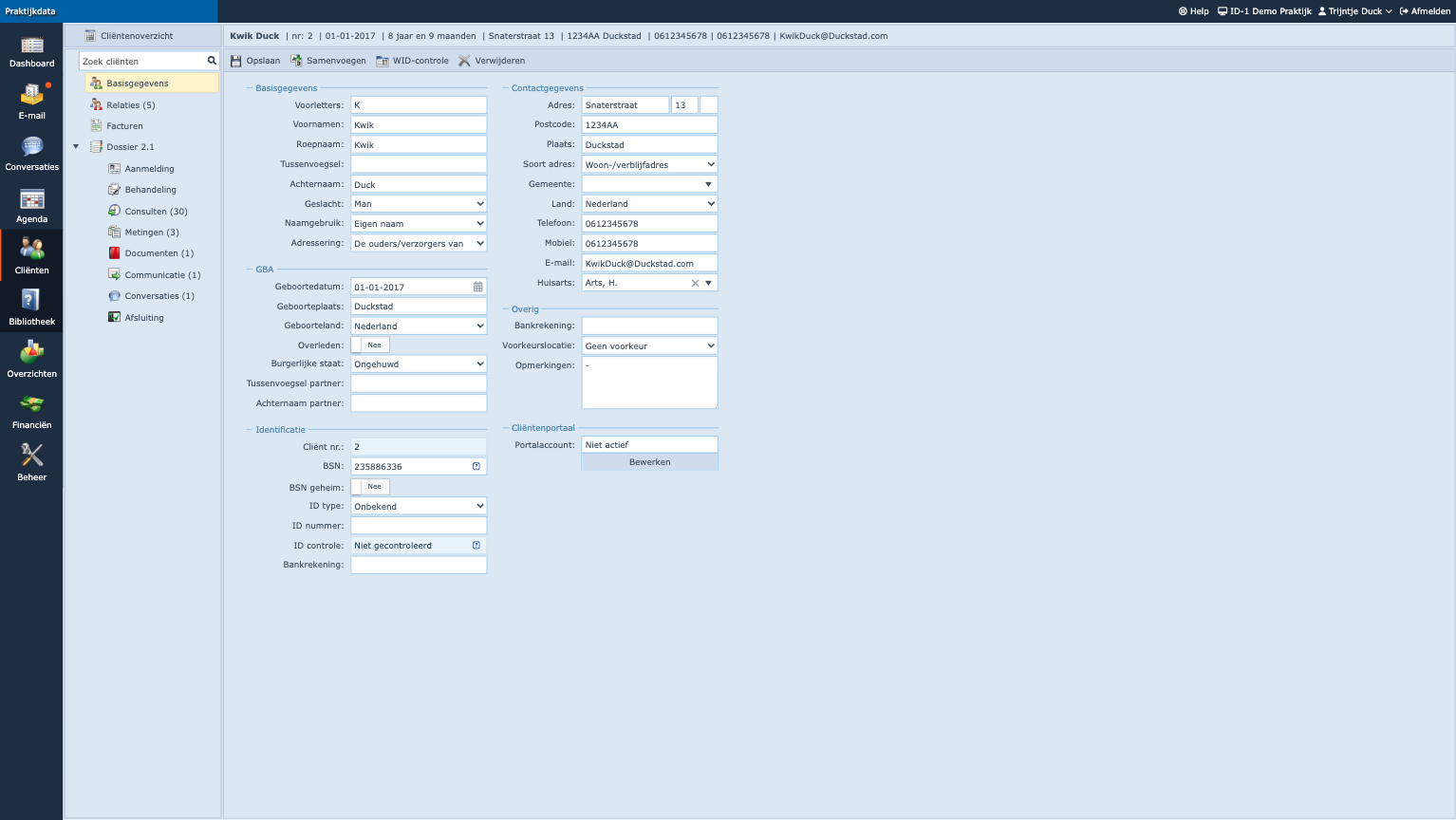This screenshot has height=820, width=1456.
Task: Select Consulten (30) in the dossier tree
Action: (x=156, y=212)
